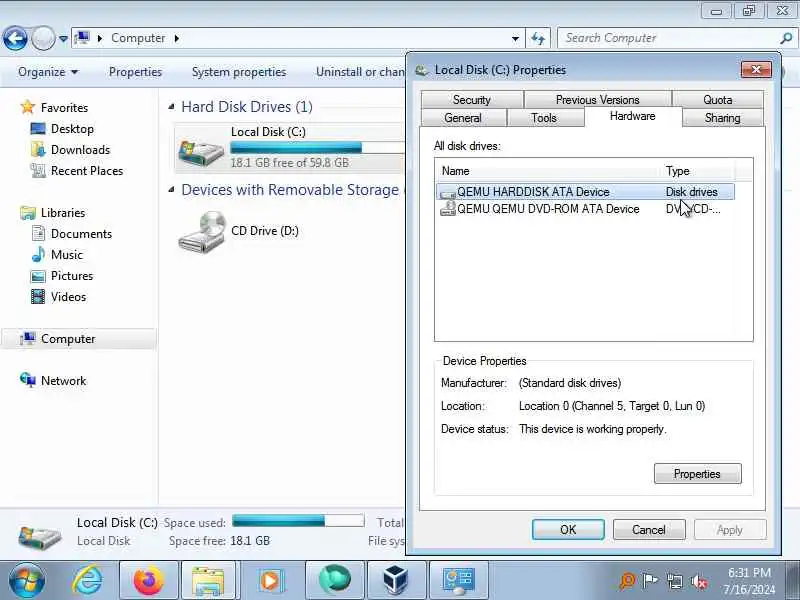Open the recent pages dropdown arrow
Viewport: 800px width, 600px height.
pyautogui.click(x=63, y=39)
